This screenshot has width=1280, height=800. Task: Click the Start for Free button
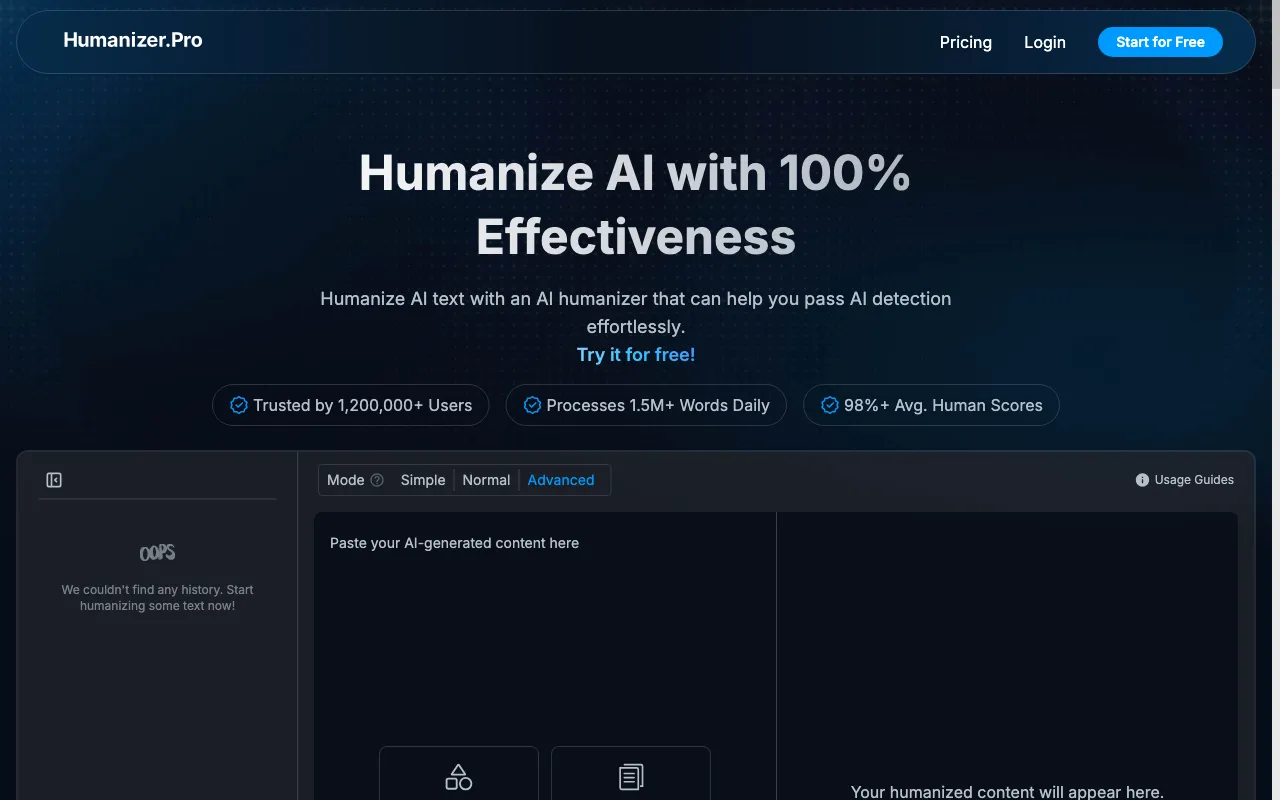1160,42
